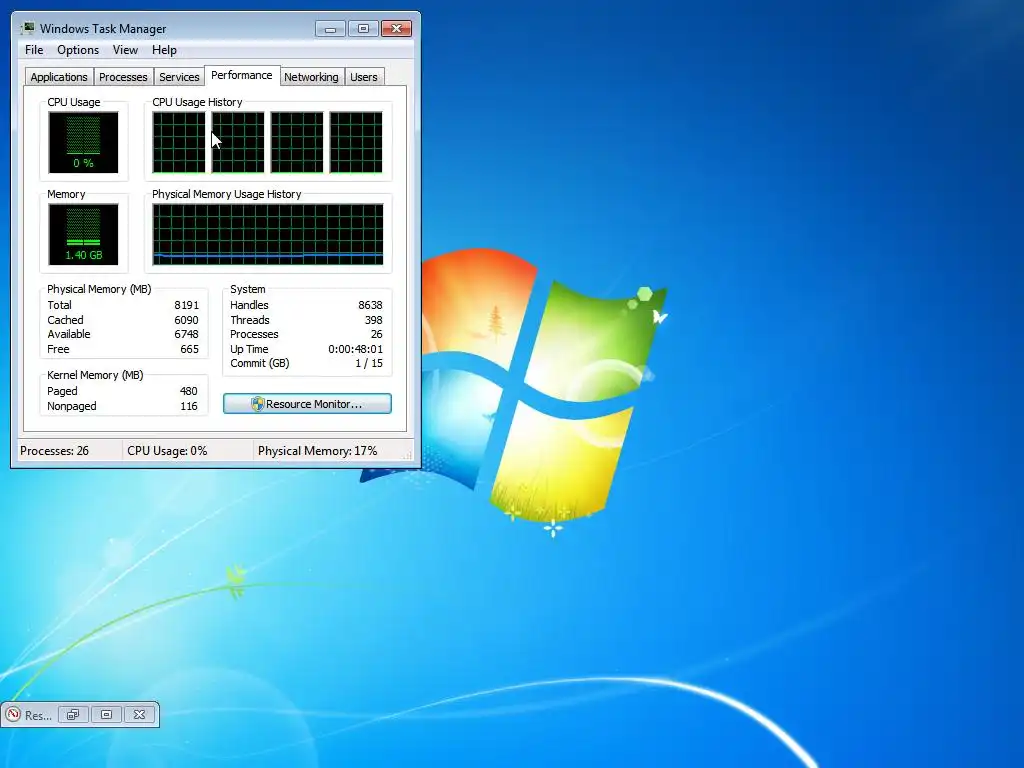Image resolution: width=1024 pixels, height=768 pixels.
Task: Click the second CPU Usage History graph
Action: [x=238, y=142]
